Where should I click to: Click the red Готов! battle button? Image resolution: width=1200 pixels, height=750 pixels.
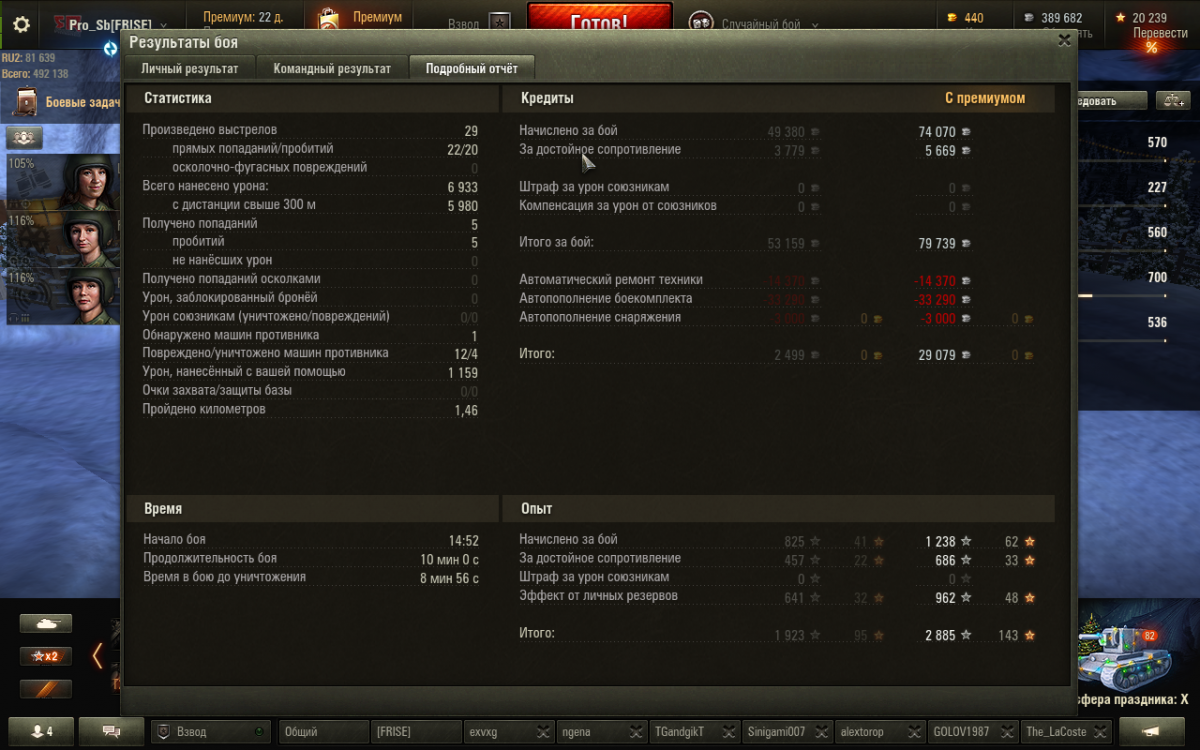coord(599,20)
